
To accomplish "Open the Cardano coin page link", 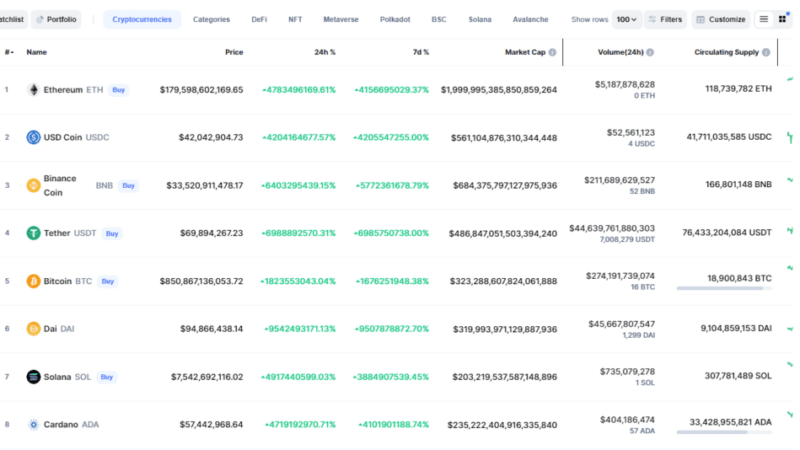I will tap(61, 424).
